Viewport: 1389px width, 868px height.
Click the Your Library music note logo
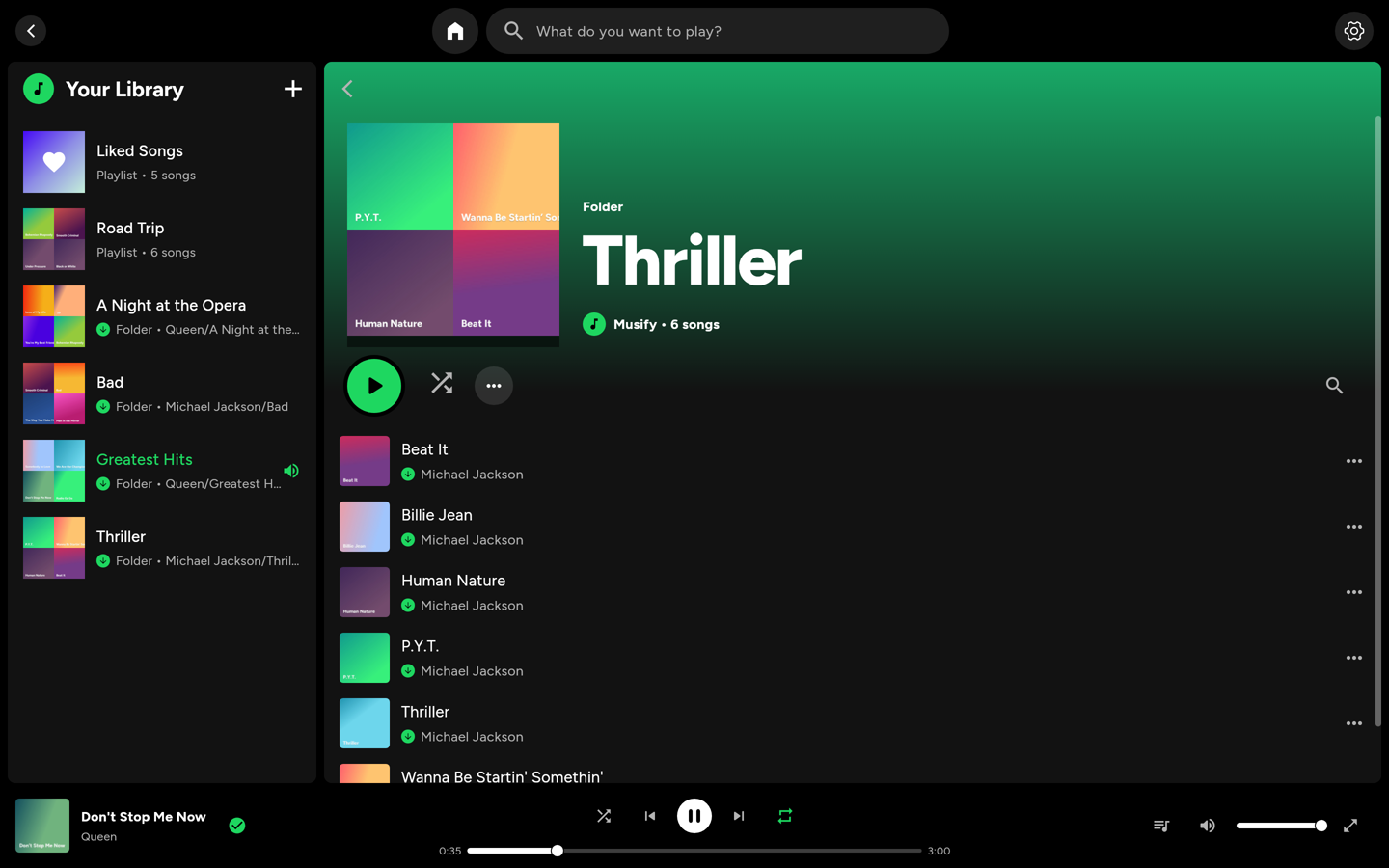click(39, 89)
